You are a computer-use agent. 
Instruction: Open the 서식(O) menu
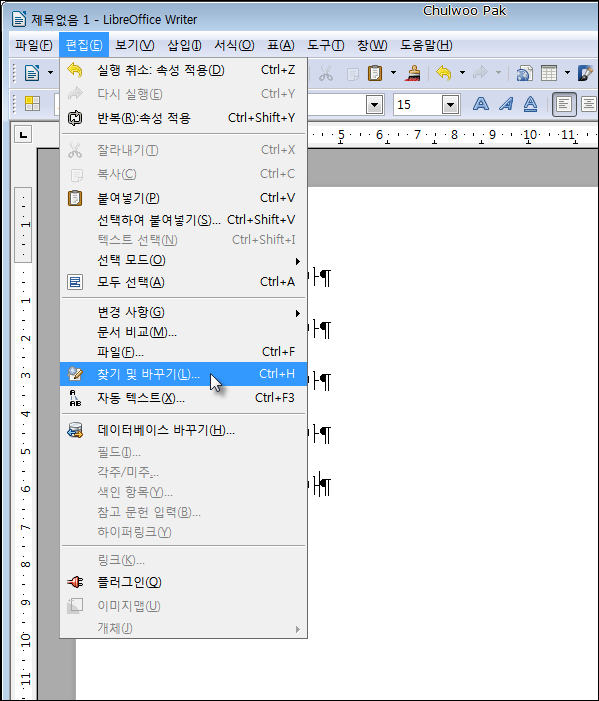(x=234, y=45)
